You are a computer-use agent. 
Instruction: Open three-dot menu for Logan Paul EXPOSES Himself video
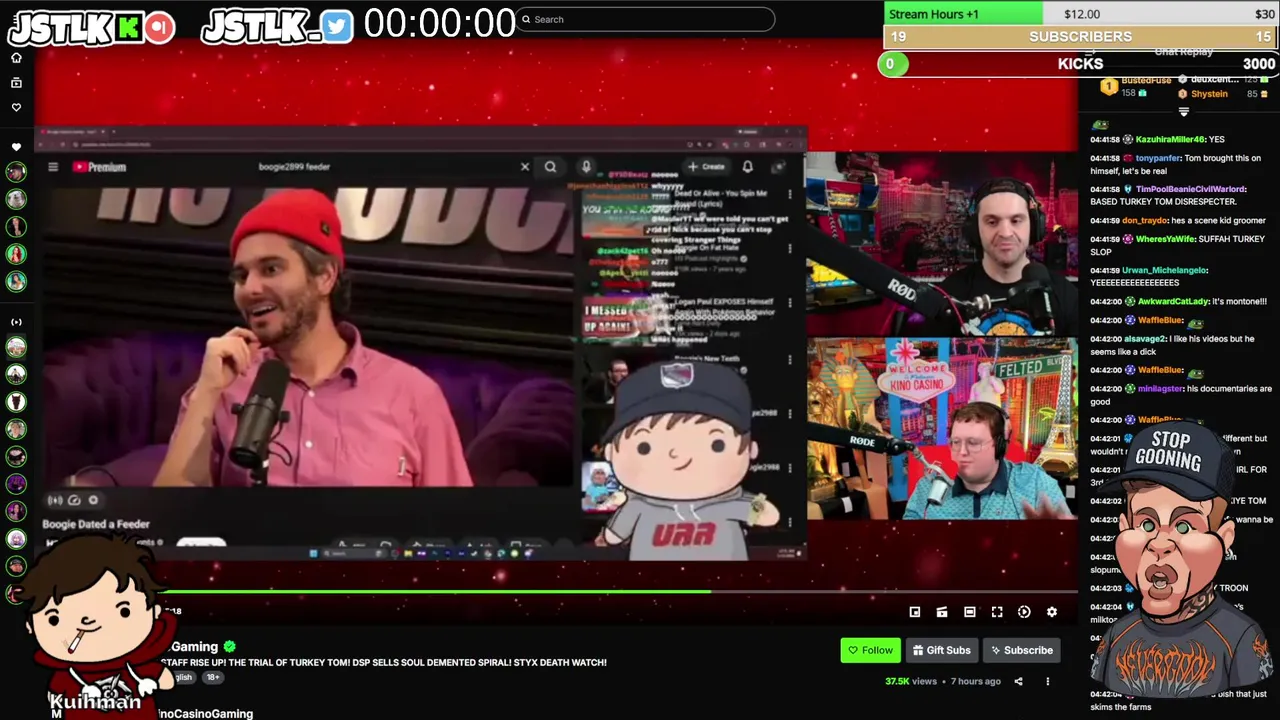789,302
